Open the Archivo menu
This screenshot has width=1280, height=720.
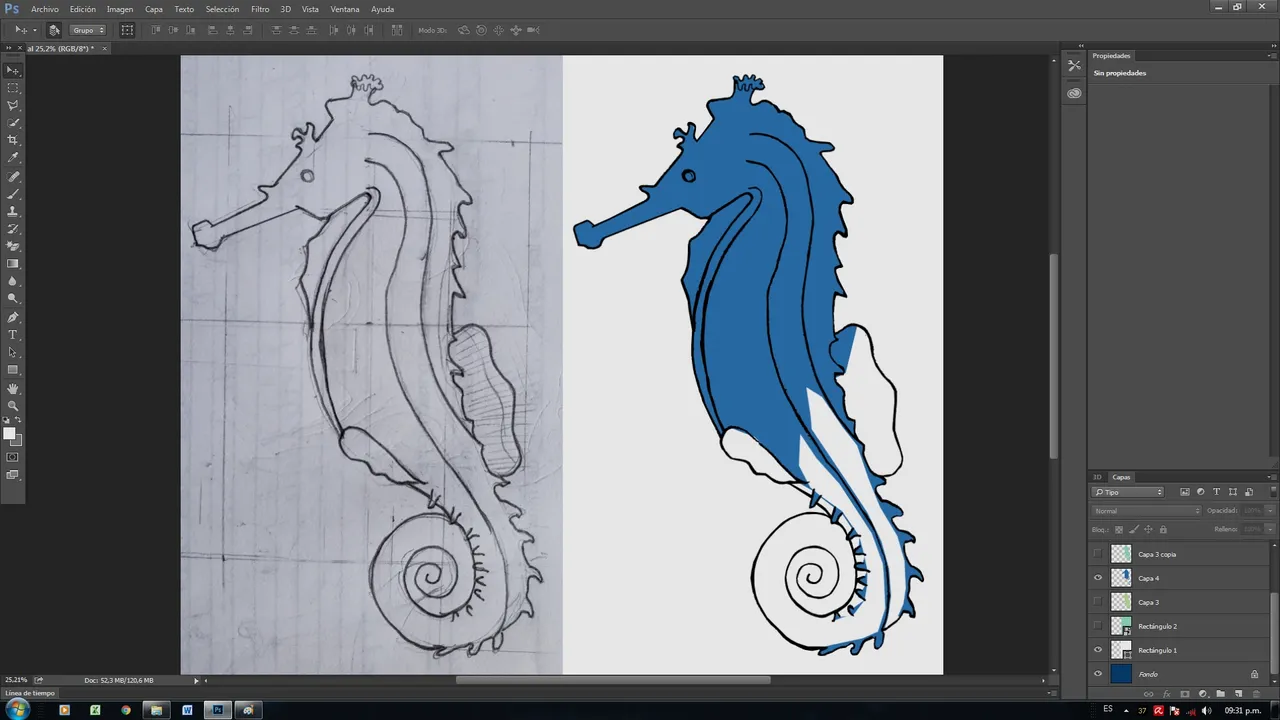(x=45, y=9)
